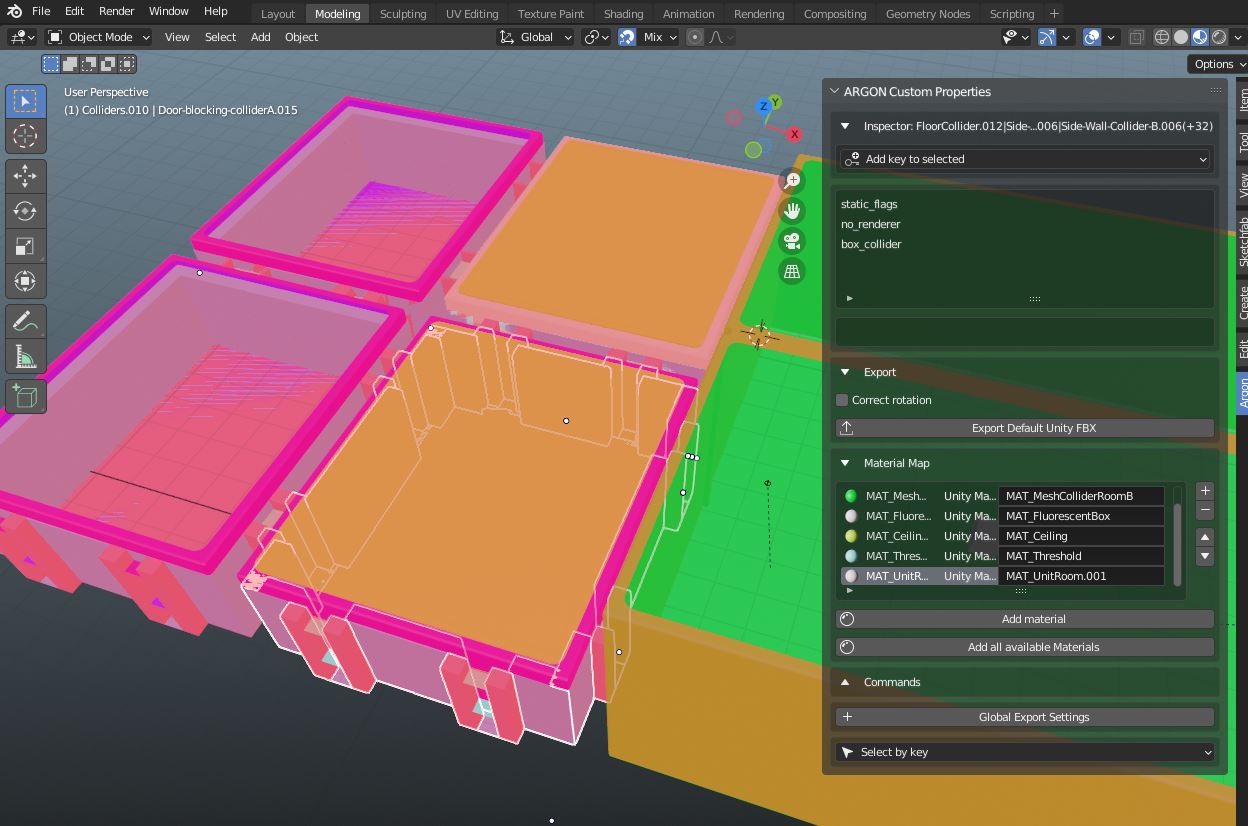Open the Render menu
The height and width of the screenshot is (826, 1248).
(x=116, y=11)
